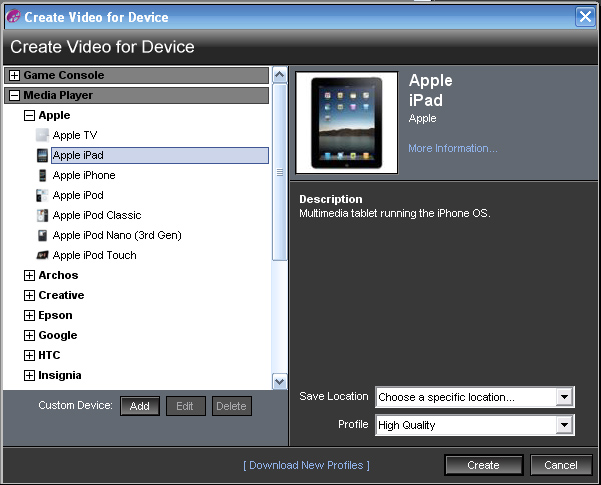The image size is (601, 485).
Task: Select Apple iPod Nano (3rd Gen) entry
Action: (117, 235)
